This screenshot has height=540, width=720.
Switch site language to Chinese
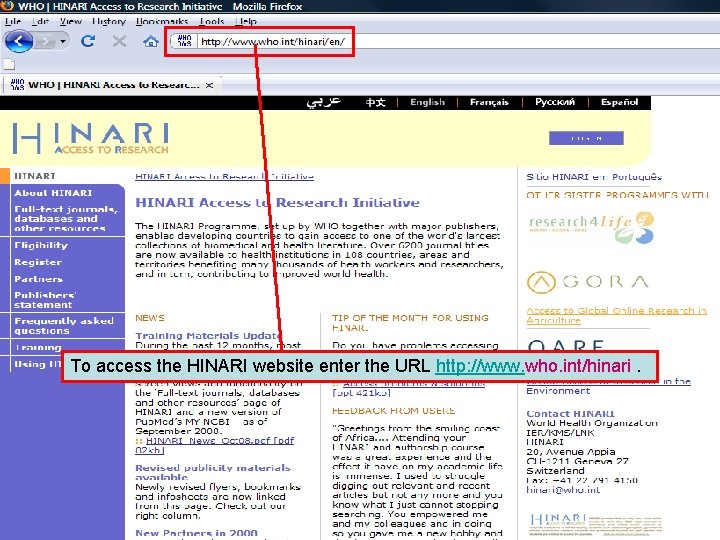pos(375,102)
